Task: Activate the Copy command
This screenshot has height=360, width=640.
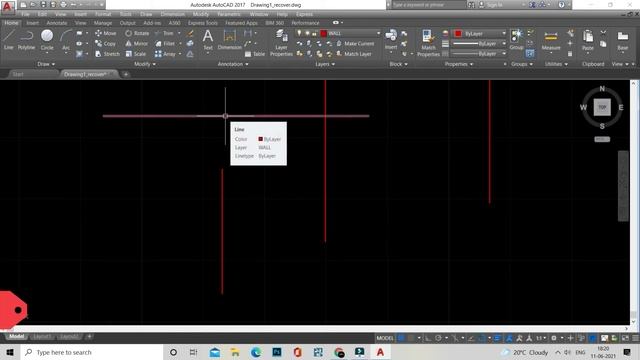Action: [105, 43]
